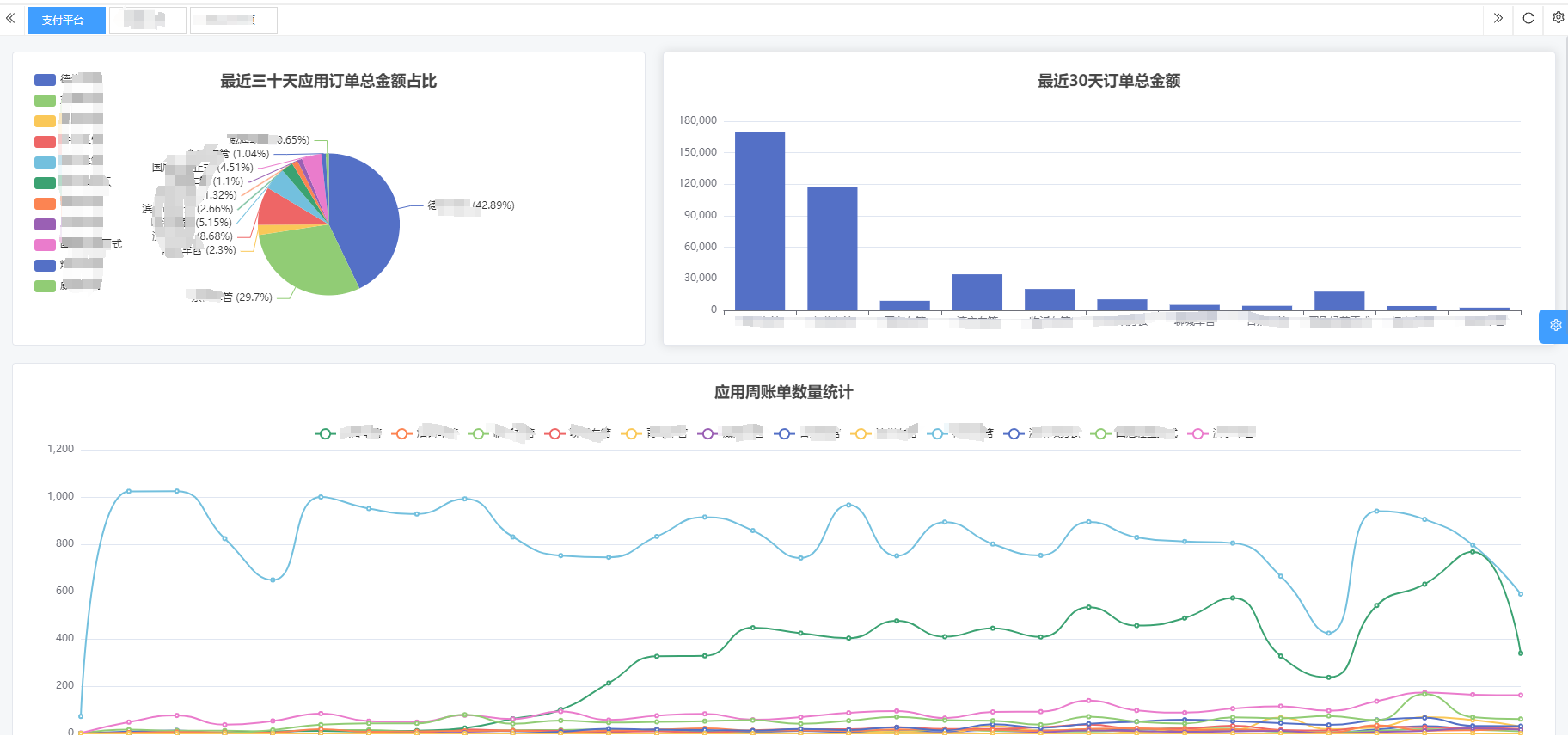Click the 最近三十天应用订单总金额占比 chart title
The image size is (1568, 736).
click(328, 81)
